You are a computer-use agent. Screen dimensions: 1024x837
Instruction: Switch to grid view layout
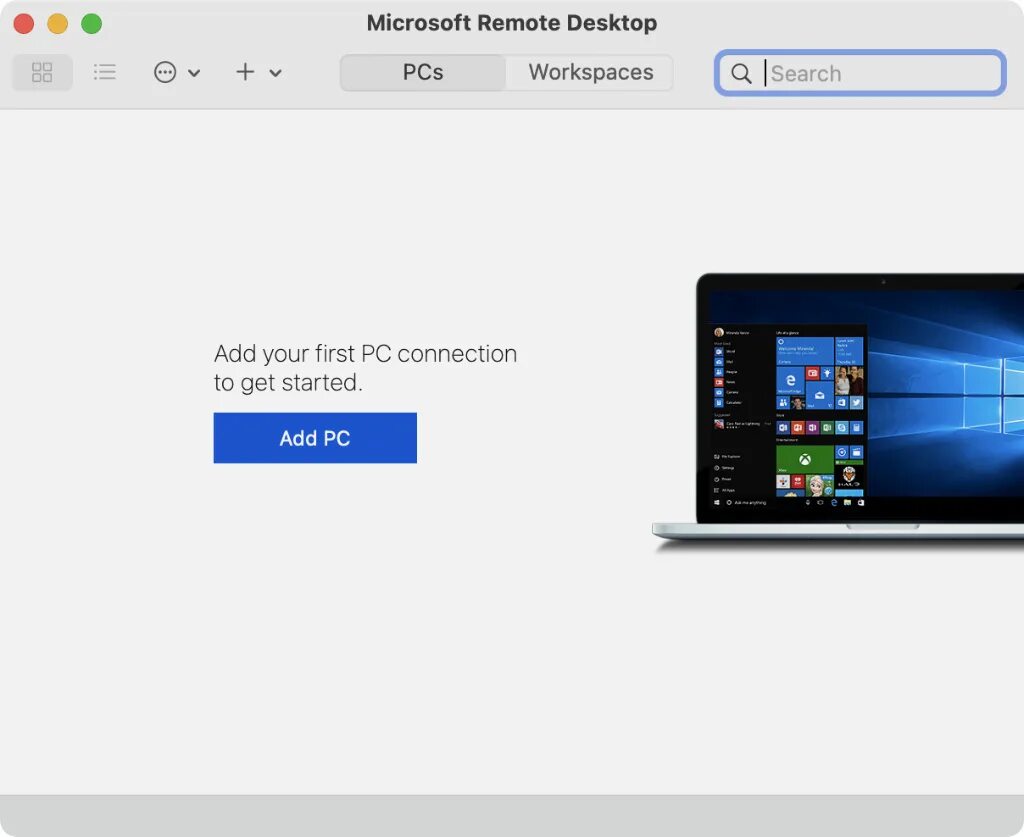pos(42,72)
